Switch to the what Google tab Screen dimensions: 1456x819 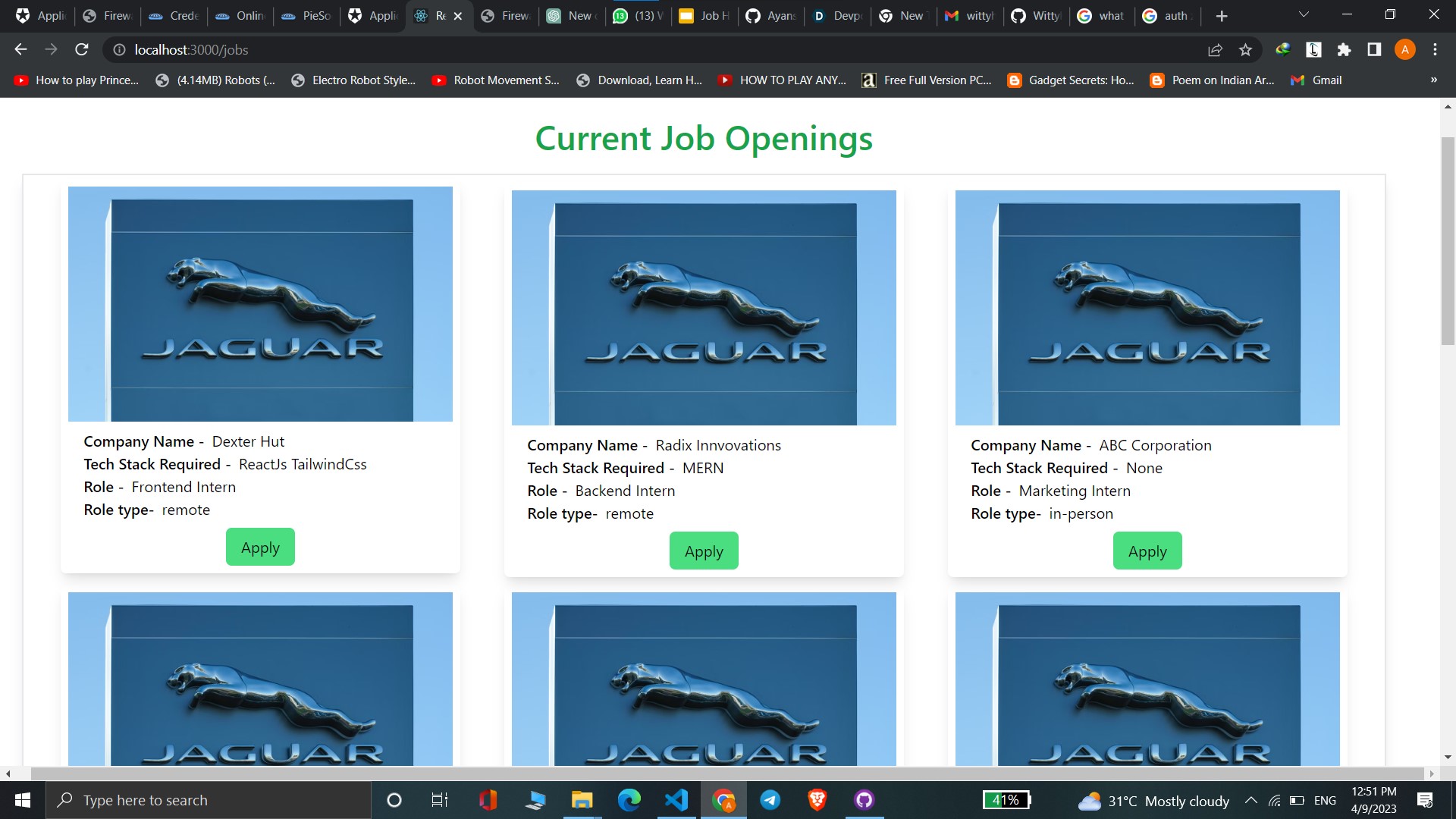[1102, 15]
